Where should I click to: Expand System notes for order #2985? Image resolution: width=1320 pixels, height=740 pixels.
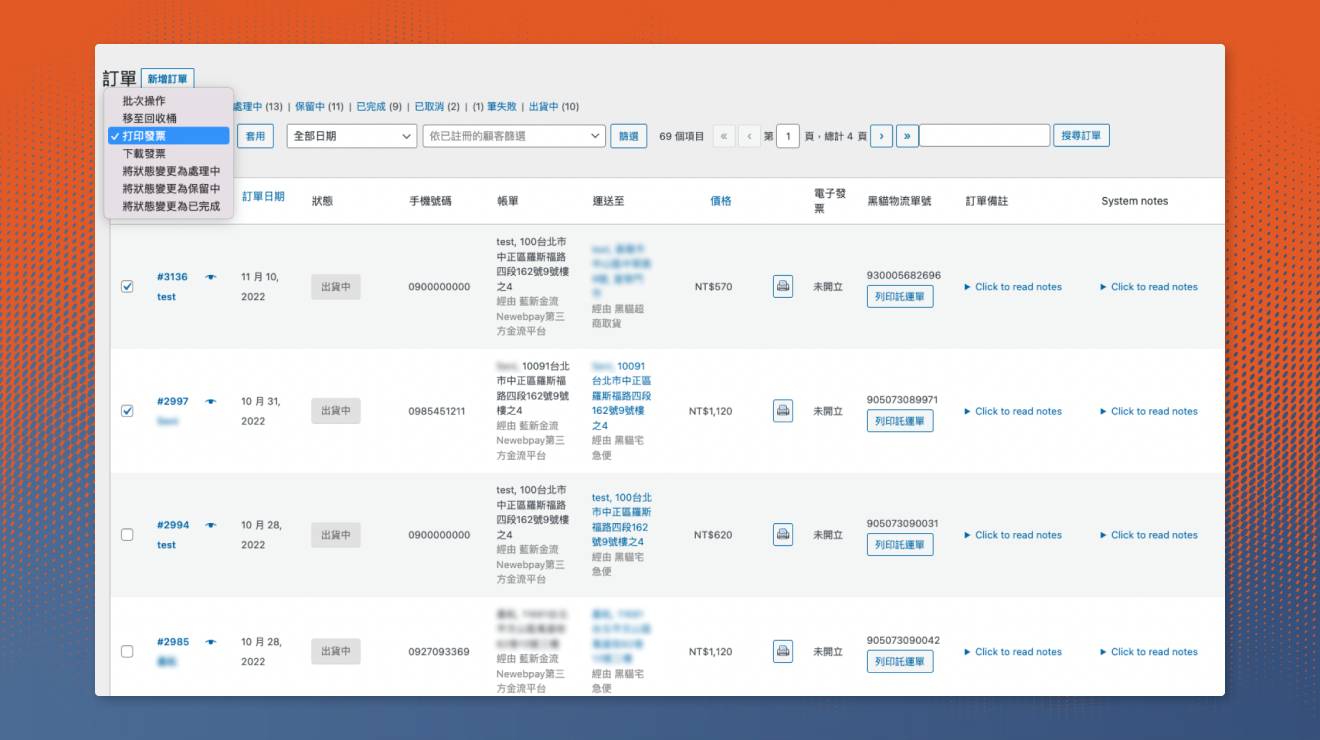1149,652
